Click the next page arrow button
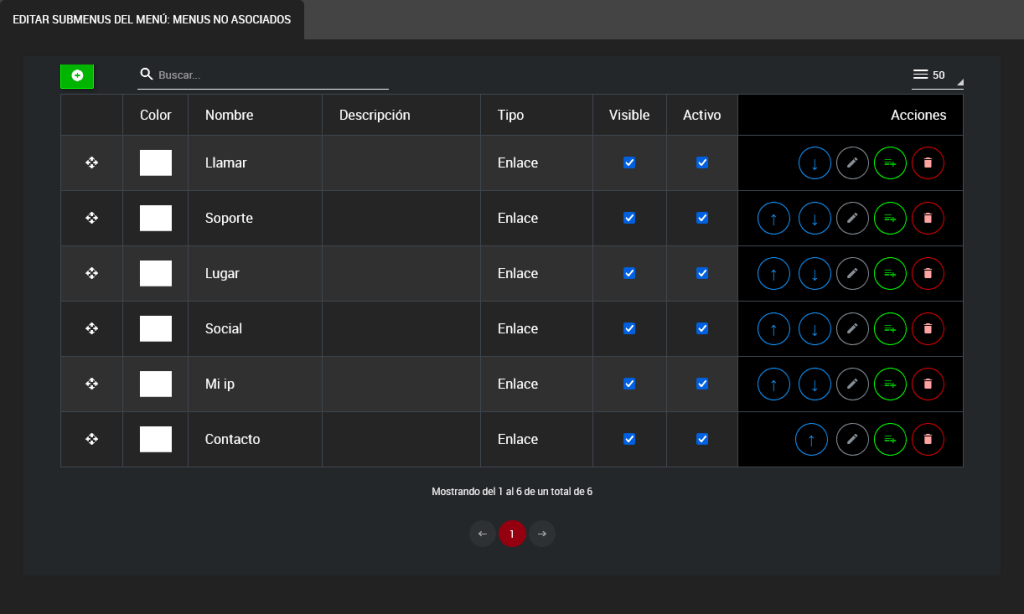Image resolution: width=1024 pixels, height=614 pixels. click(x=542, y=534)
